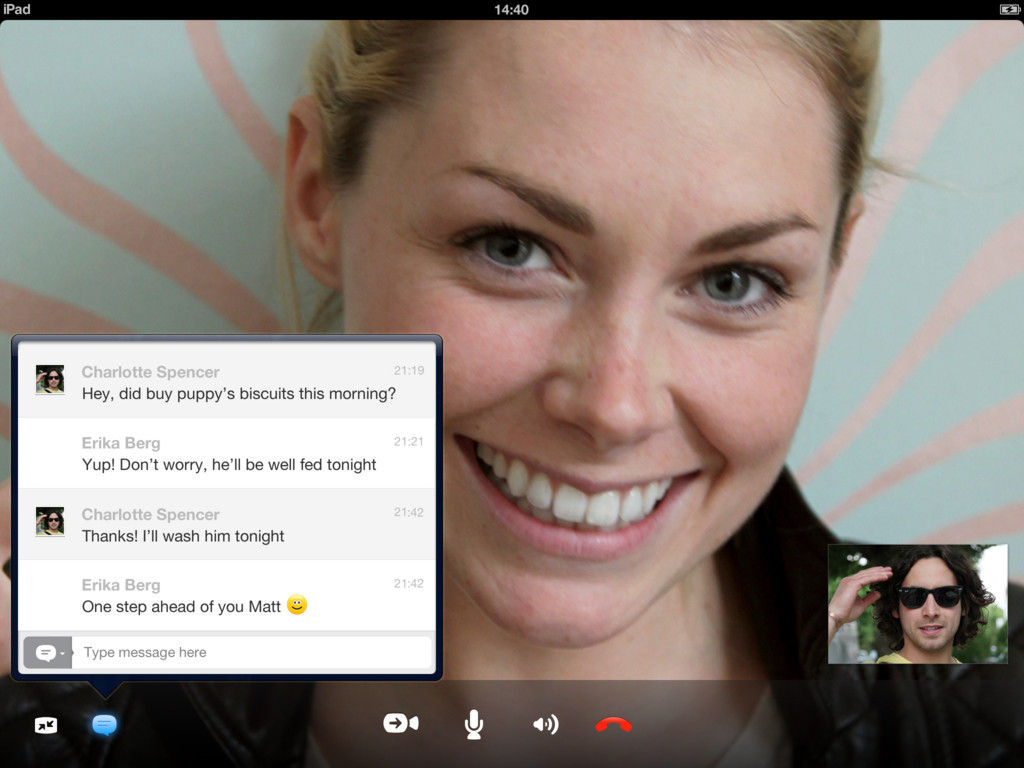
Task: Close the chat panel via the blue chat icon
Action: 104,724
